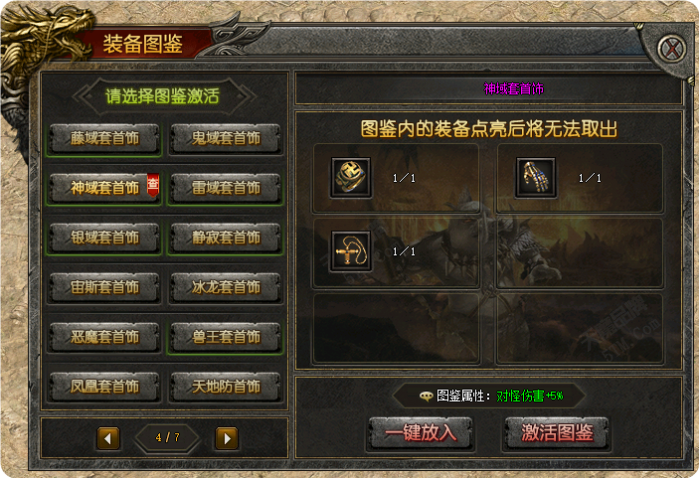699x478 pixels.
Task: Click the empty bottom-left equipment slot
Action: tap(396, 328)
